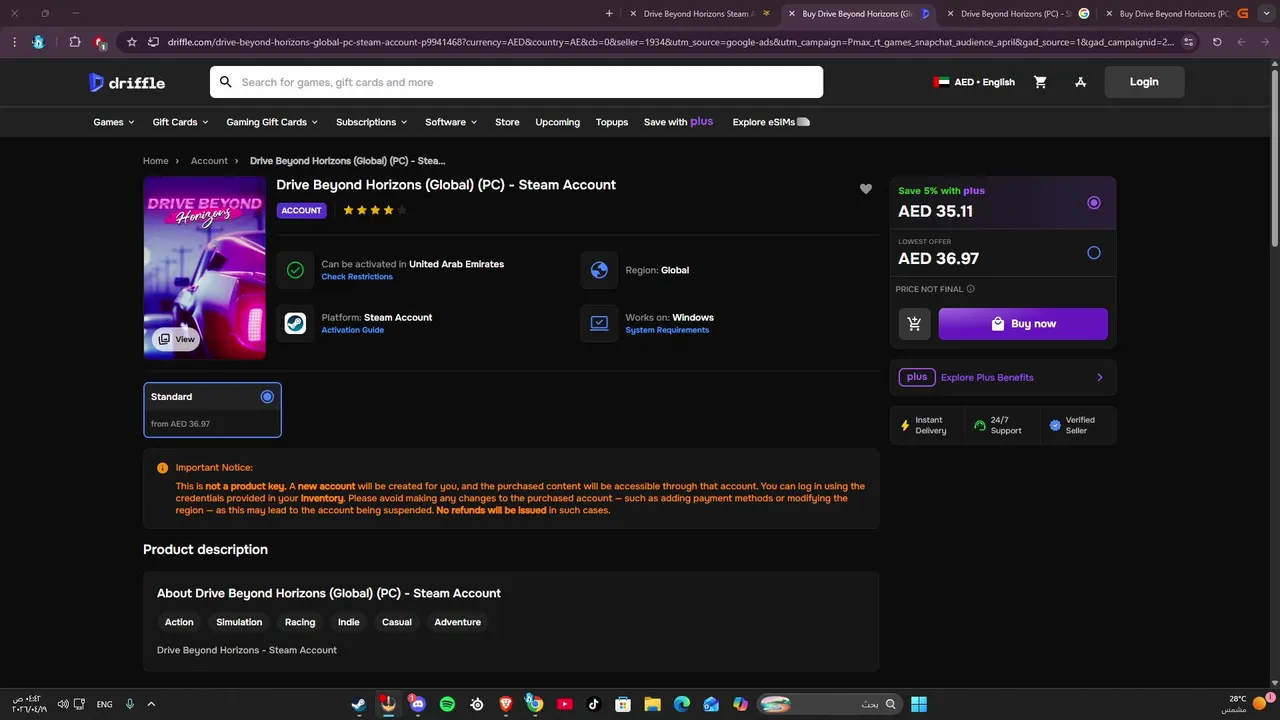The width and height of the screenshot is (1280, 720).
Task: Open the Store menu item
Action: tap(507, 122)
